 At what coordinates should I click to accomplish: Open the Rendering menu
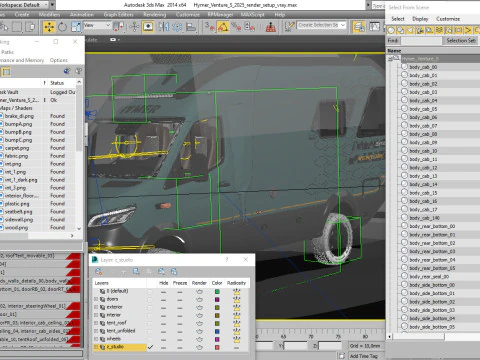pos(155,14)
